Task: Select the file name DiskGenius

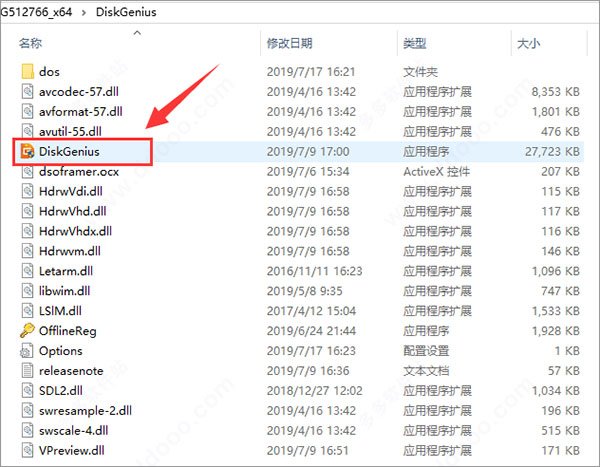Action: point(69,151)
